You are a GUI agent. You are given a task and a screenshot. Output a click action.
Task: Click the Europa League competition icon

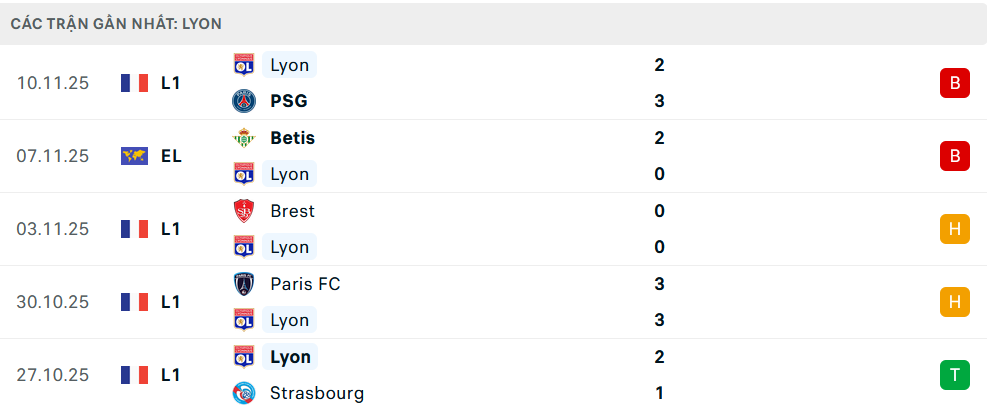[x=134, y=156]
